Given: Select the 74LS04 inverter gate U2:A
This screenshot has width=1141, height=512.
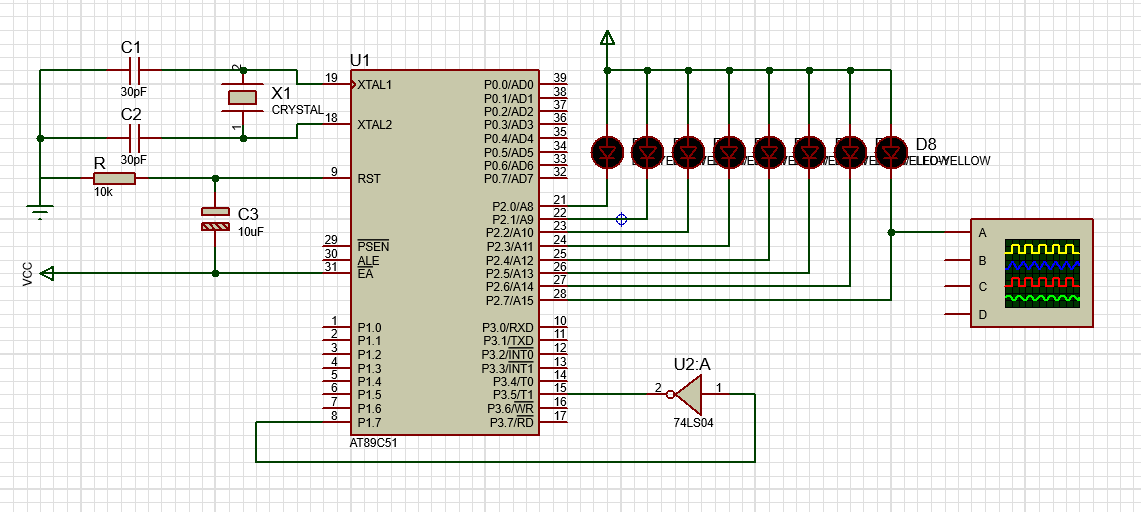Looking at the screenshot, I should (687, 394).
